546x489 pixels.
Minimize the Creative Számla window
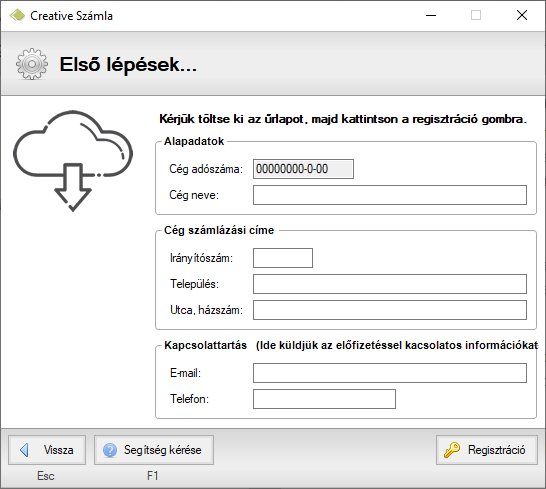pos(431,15)
